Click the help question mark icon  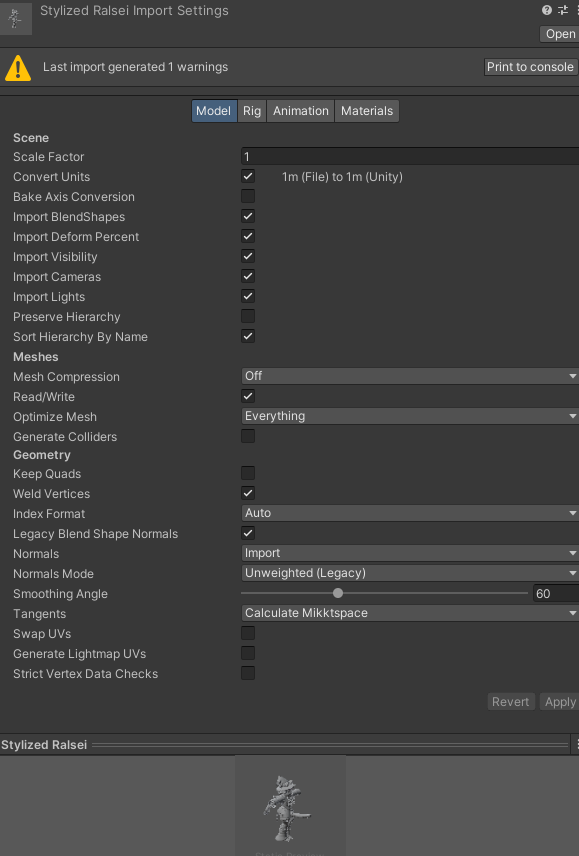[546, 10]
